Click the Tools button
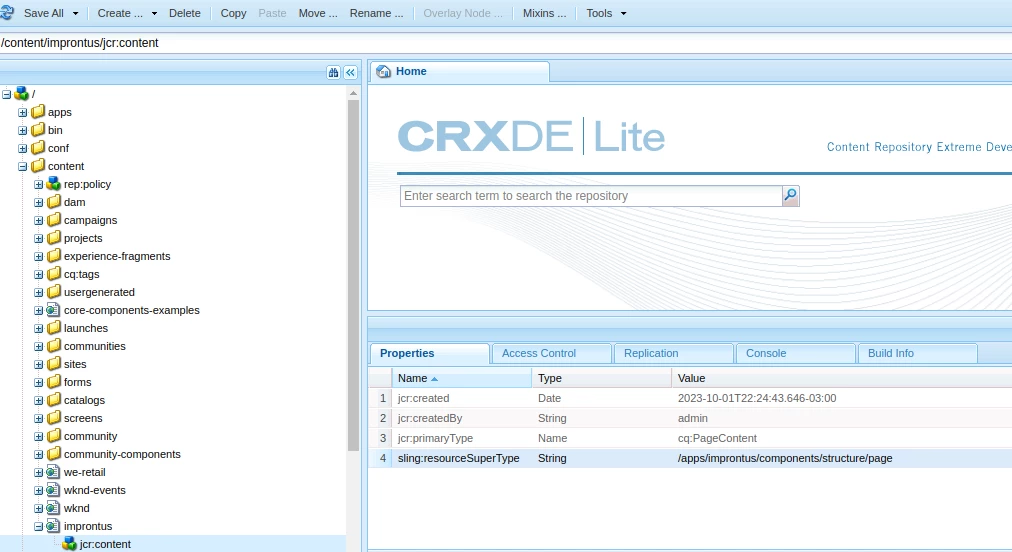1012x552 pixels. 599,13
